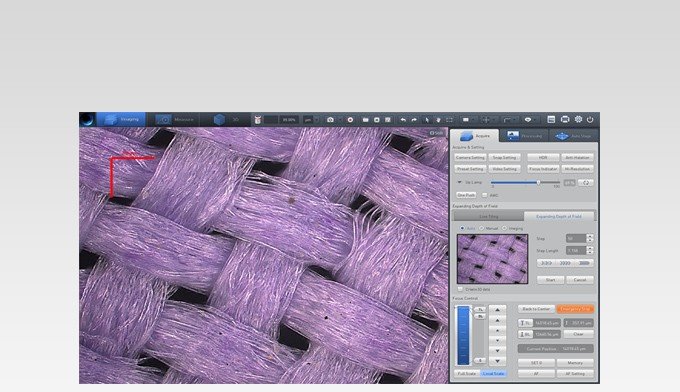Click the TL top limit icon button
Screen dimensions: 680x392
525,323
